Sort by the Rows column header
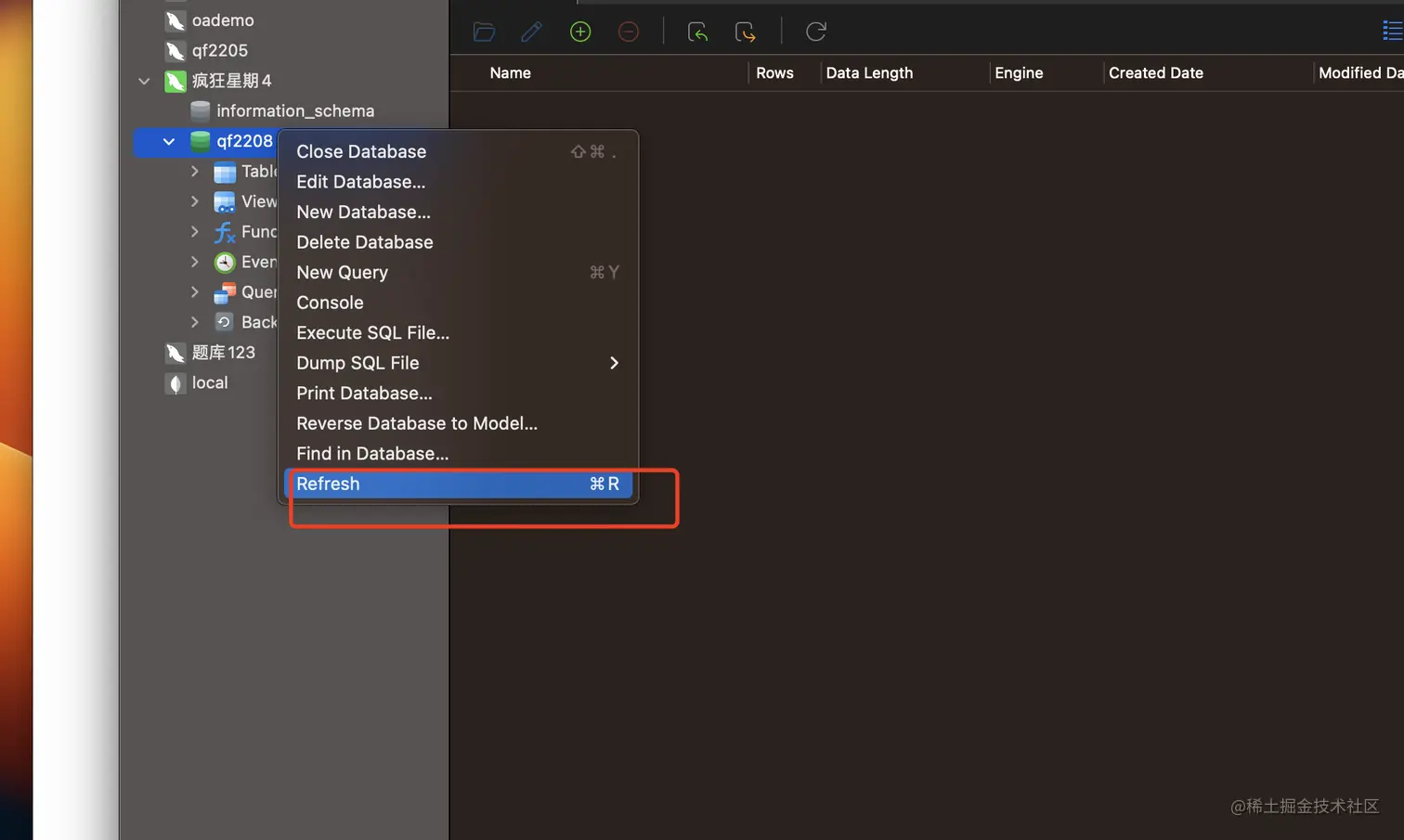This screenshot has height=840, width=1404. pyautogui.click(x=774, y=73)
